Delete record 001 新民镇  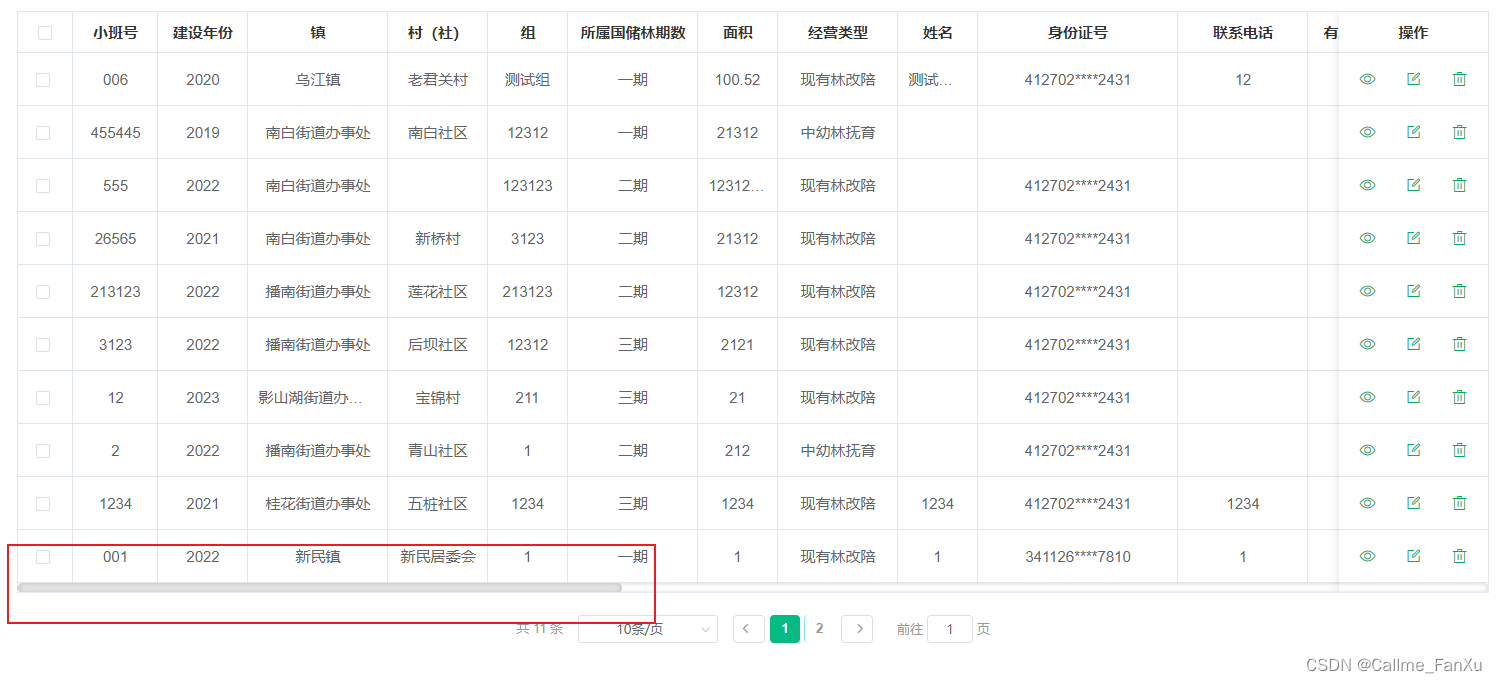click(x=1459, y=555)
